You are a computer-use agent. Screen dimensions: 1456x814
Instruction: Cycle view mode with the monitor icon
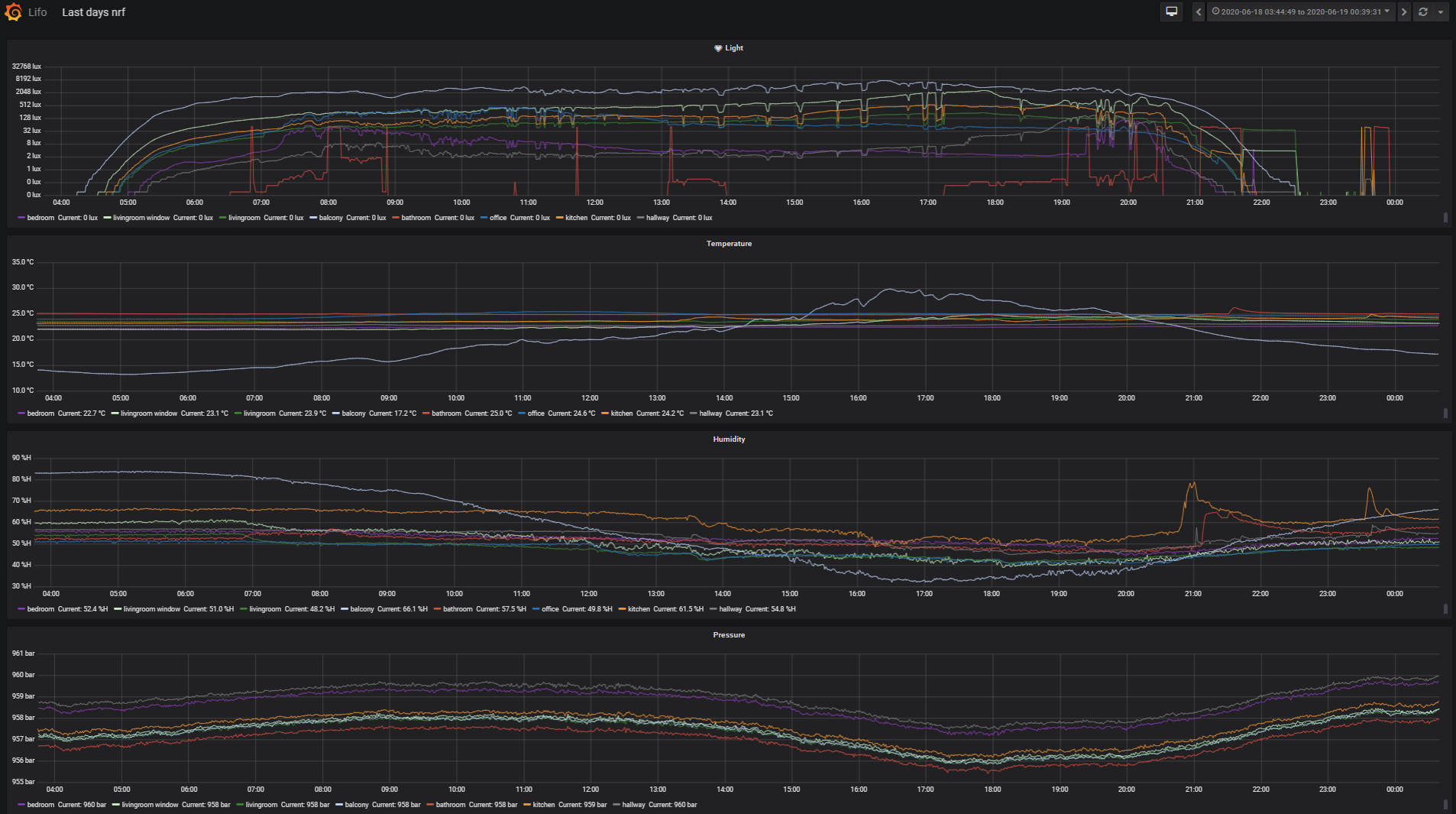click(1171, 11)
